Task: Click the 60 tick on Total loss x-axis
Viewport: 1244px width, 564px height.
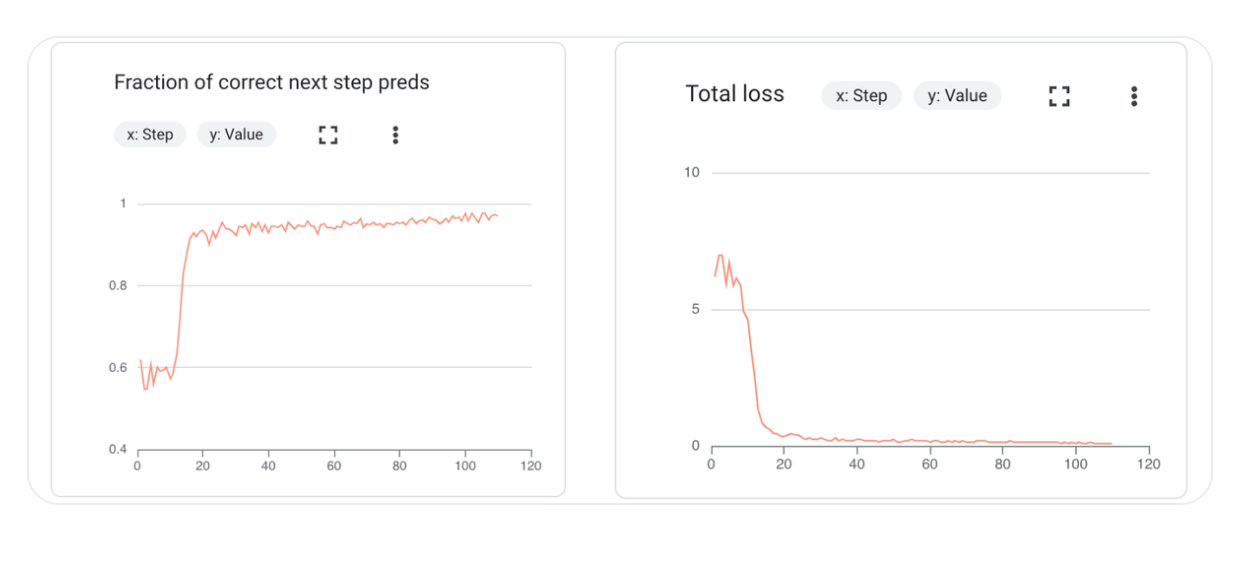Action: point(930,465)
